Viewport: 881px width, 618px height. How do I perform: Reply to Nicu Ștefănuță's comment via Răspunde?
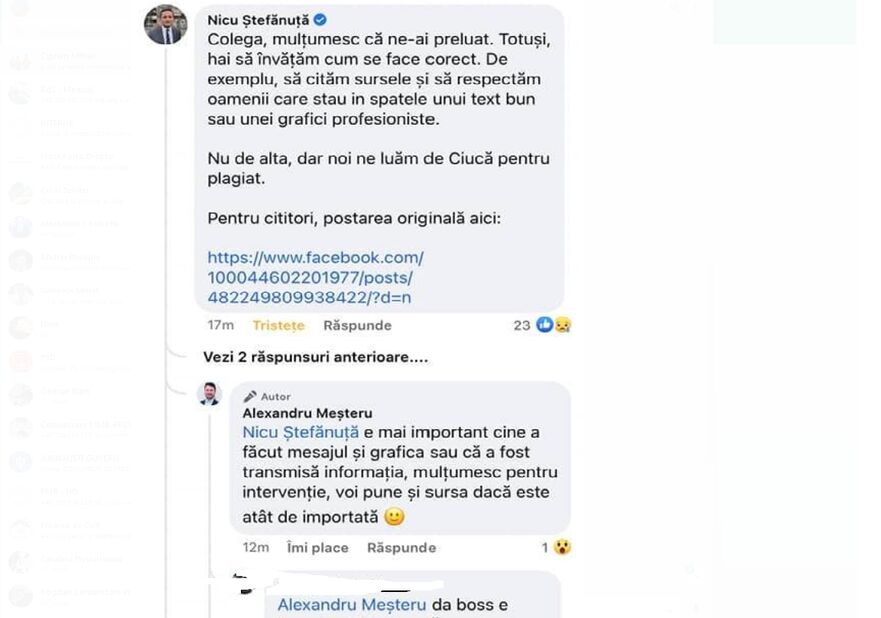click(357, 325)
